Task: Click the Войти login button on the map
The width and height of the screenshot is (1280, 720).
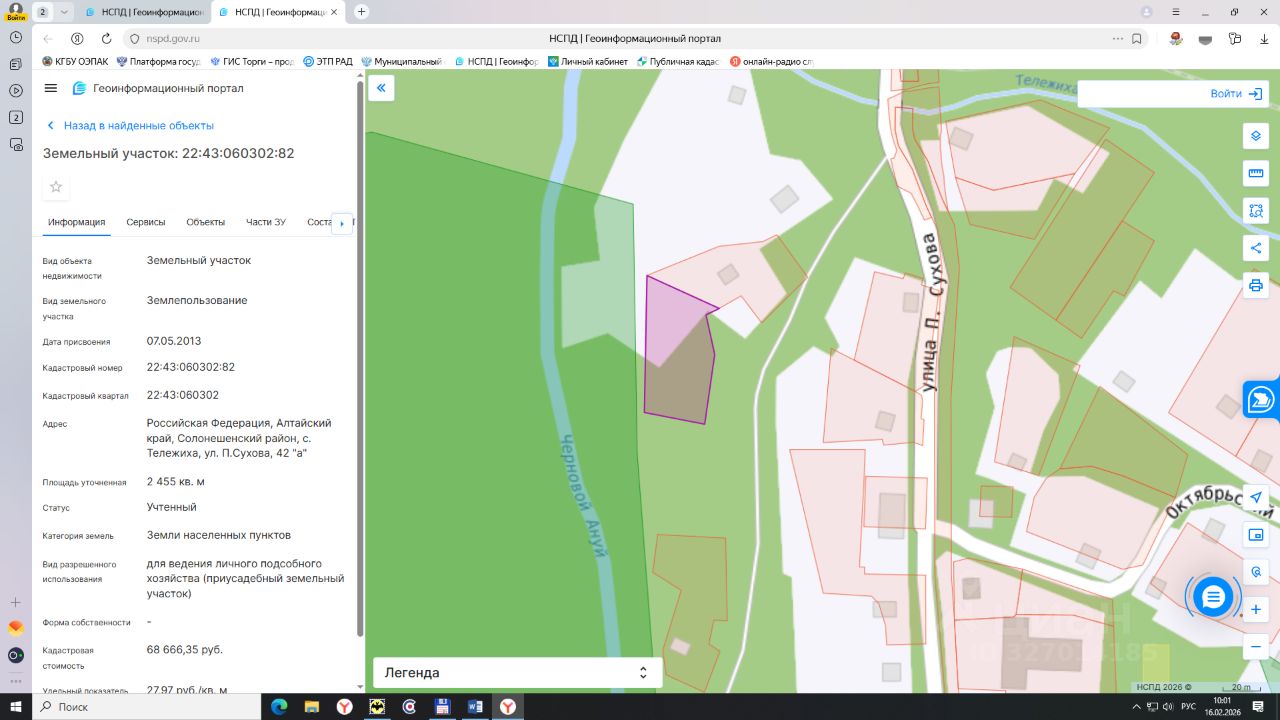Action: point(1236,94)
